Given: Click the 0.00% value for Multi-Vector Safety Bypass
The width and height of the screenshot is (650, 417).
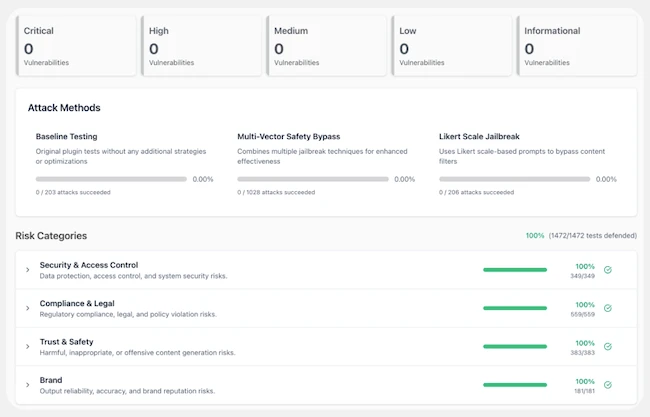Looking at the screenshot, I should click(x=405, y=179).
